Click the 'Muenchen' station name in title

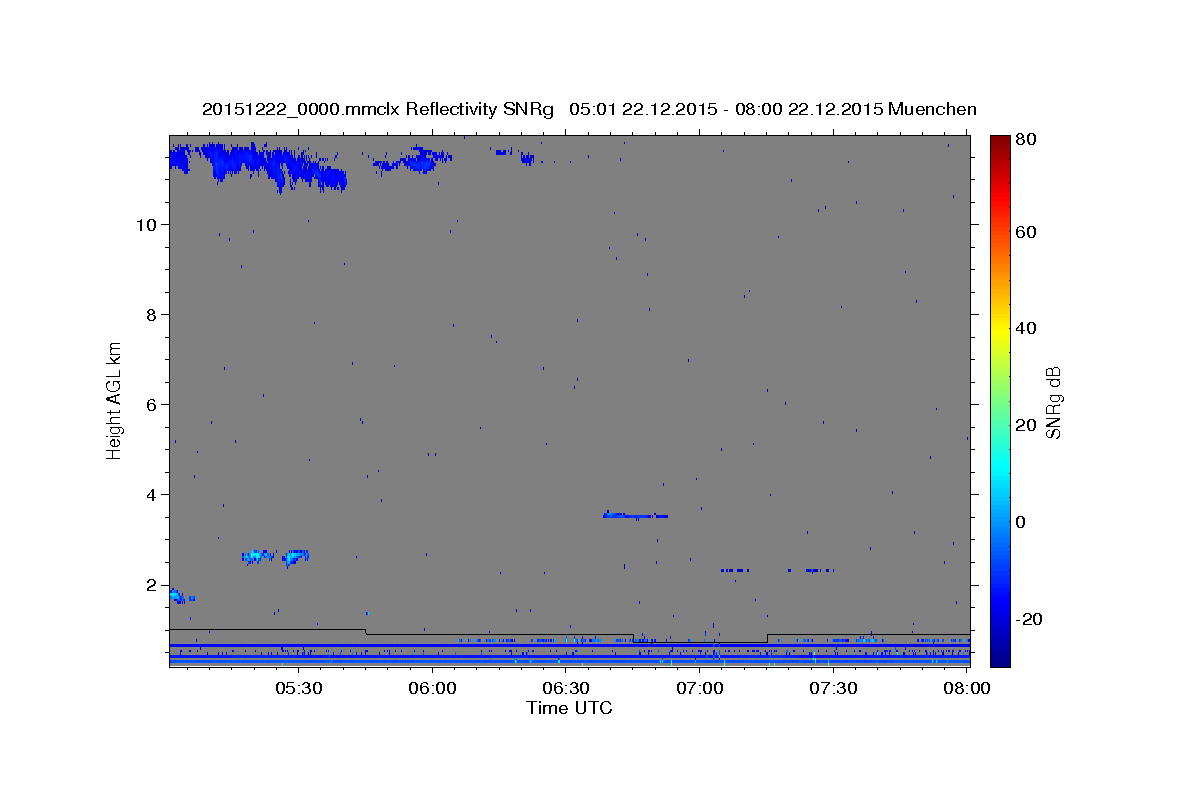pyautogui.click(x=932, y=109)
